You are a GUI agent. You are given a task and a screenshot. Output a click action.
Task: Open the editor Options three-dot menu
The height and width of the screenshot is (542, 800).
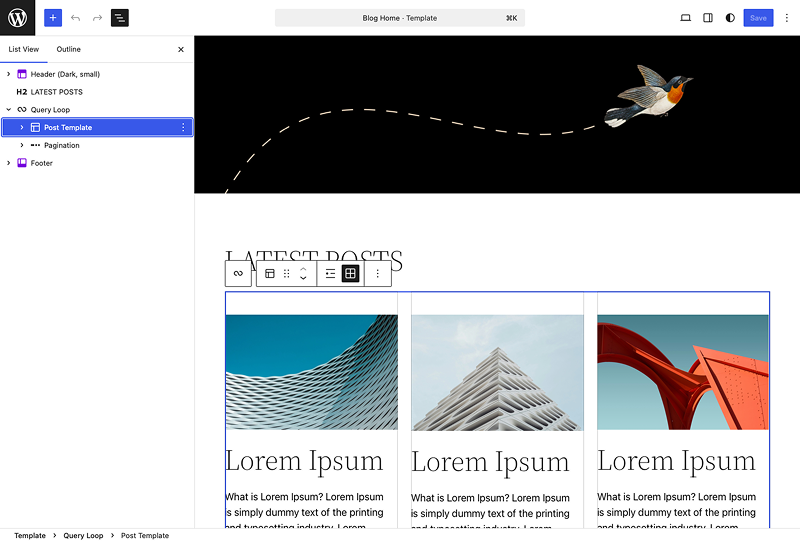[787, 18]
